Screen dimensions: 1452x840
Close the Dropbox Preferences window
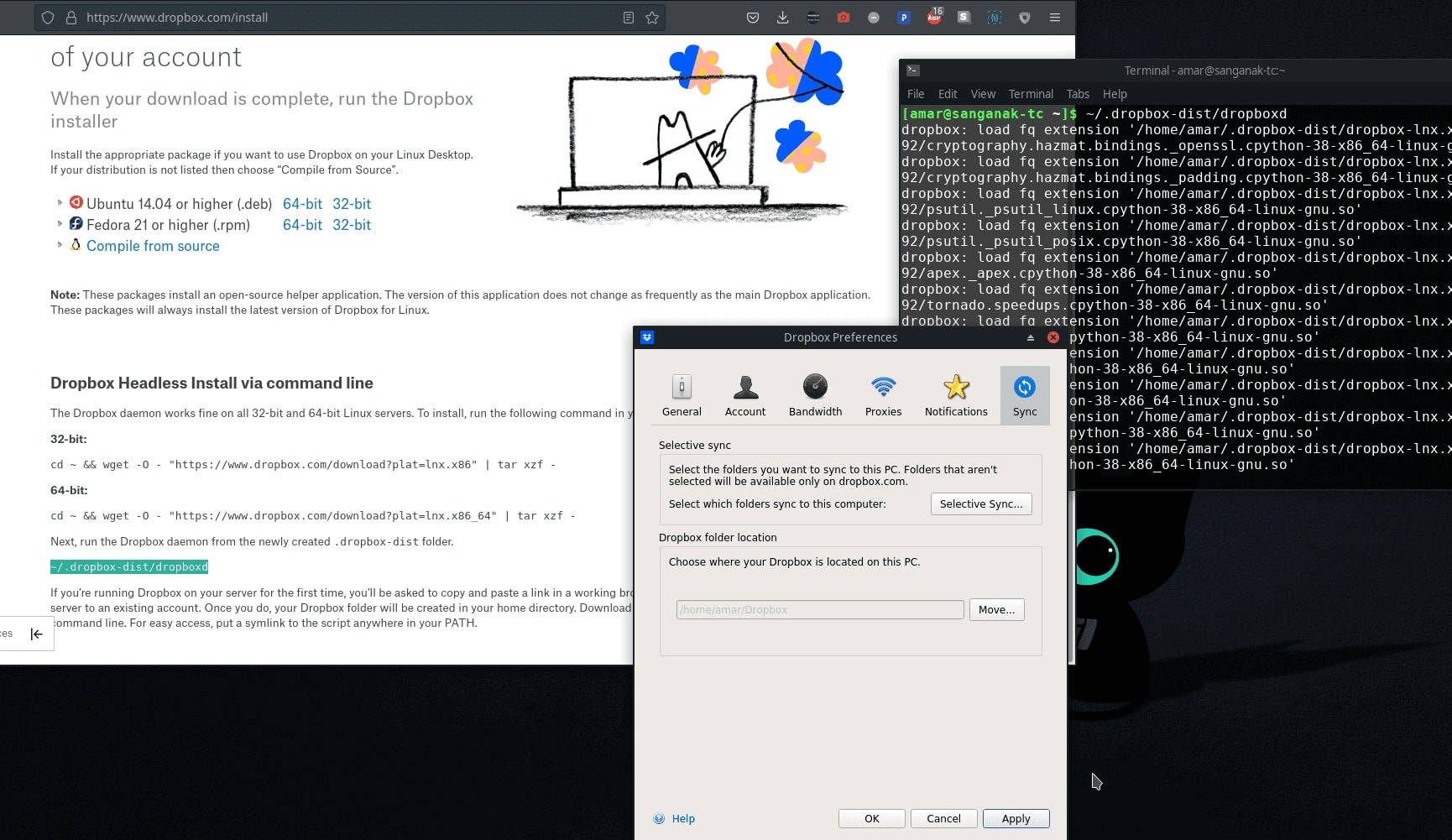pos(1052,337)
